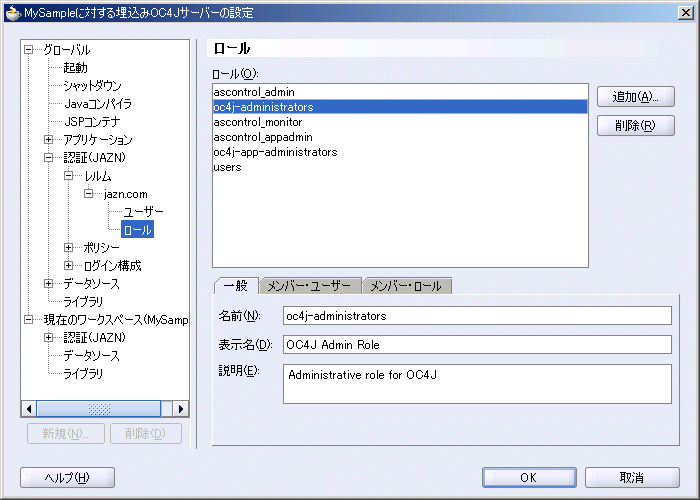Expand the global データソース node
Screen dimensions: 700x500
tap(48, 283)
